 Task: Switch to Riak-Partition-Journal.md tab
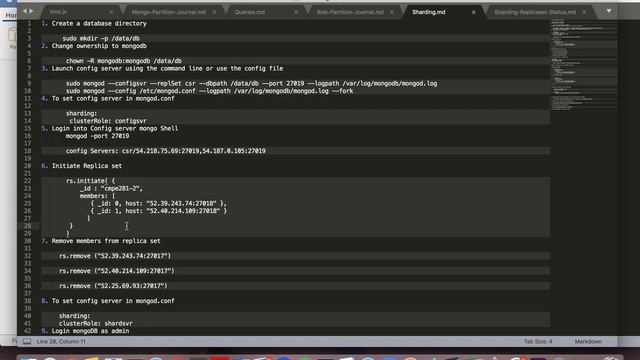[350, 12]
